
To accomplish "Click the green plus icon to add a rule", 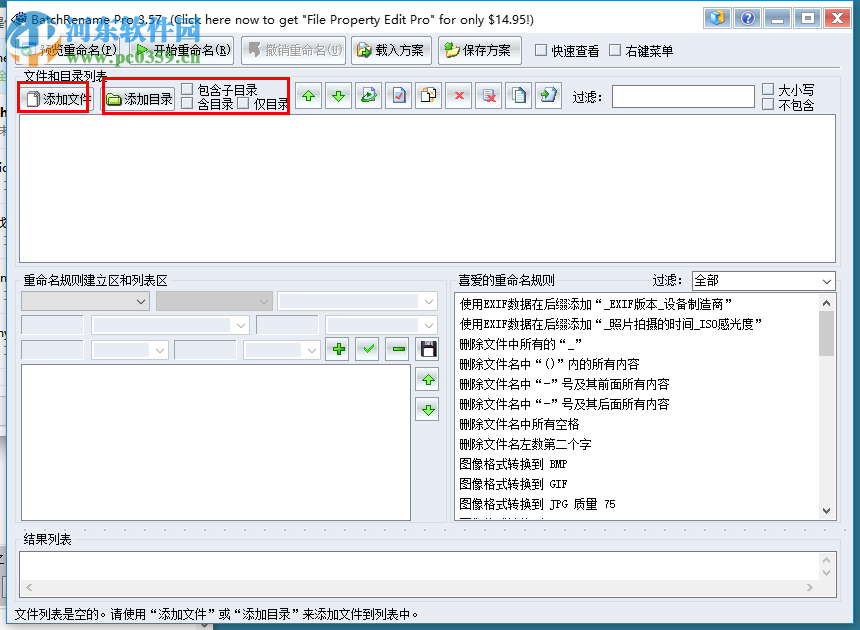I will point(338,349).
